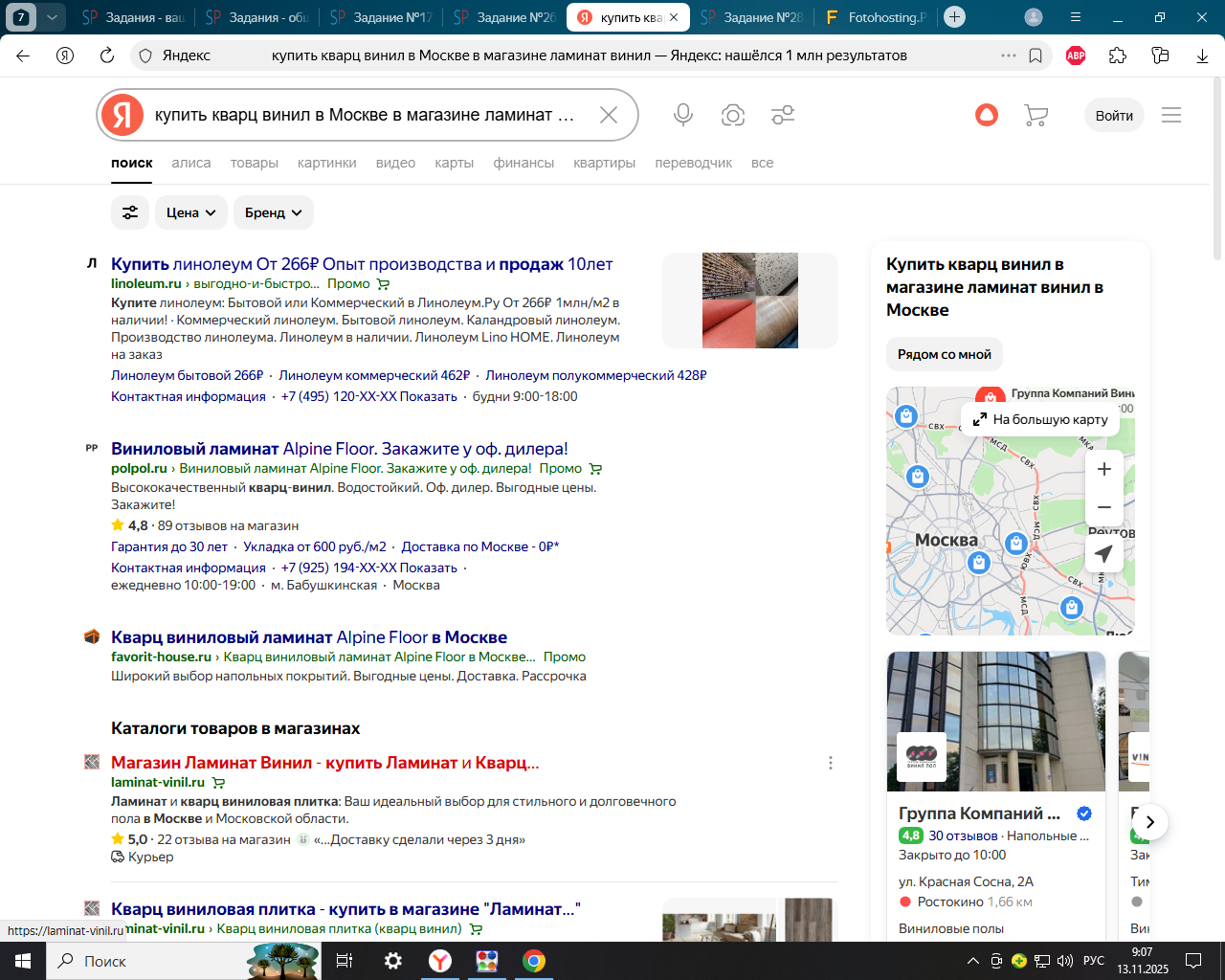Open Yandex Browser from the taskbar

coord(439,961)
